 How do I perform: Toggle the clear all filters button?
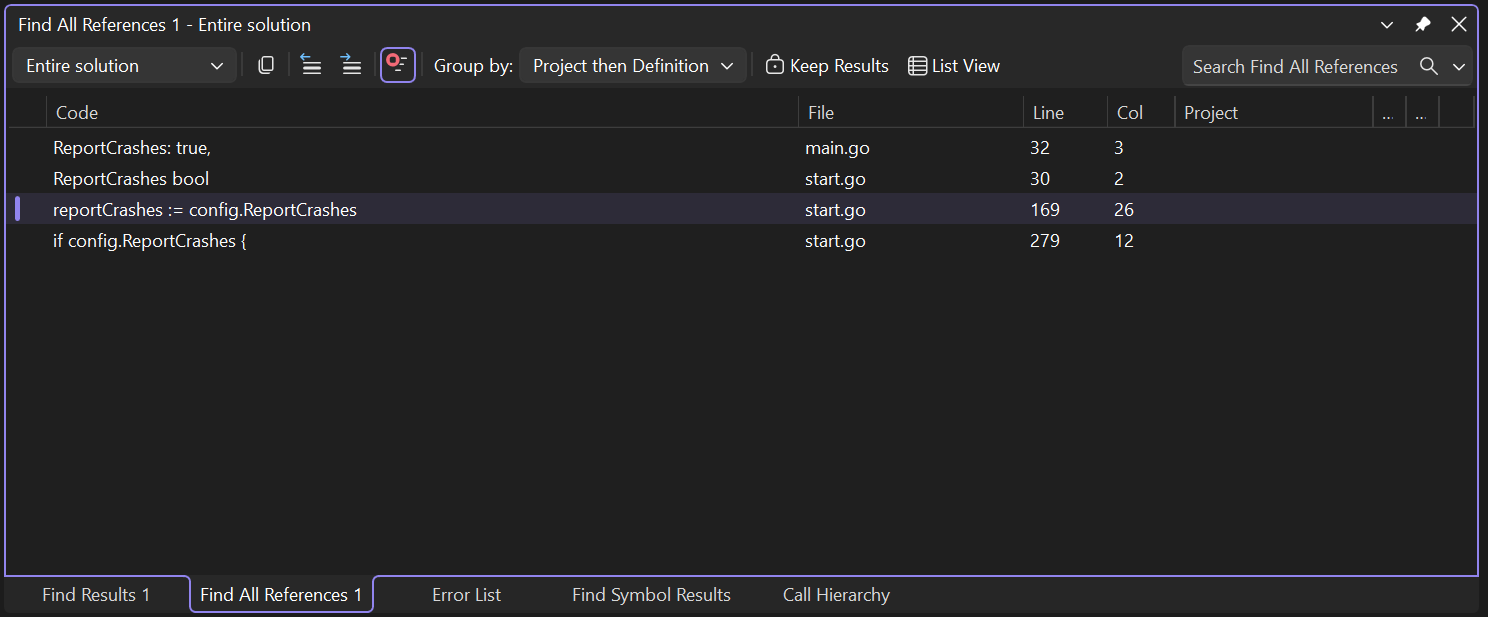click(398, 66)
